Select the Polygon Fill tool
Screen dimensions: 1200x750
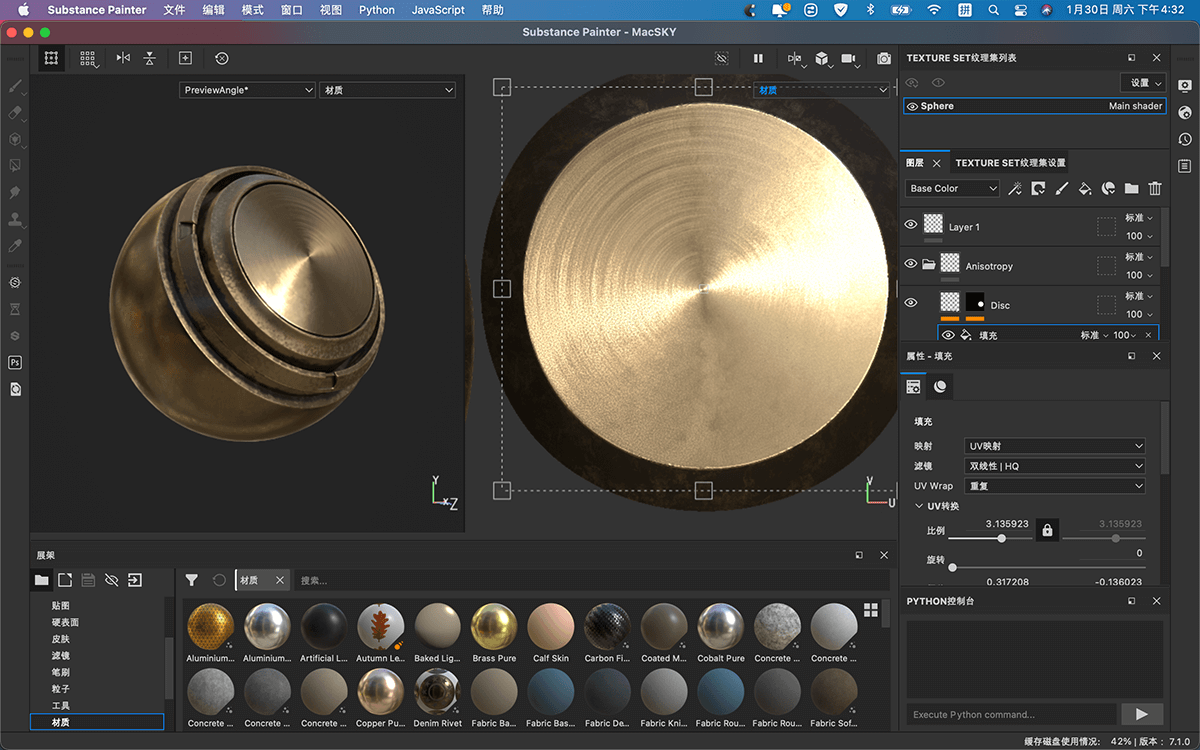click(x=15, y=166)
